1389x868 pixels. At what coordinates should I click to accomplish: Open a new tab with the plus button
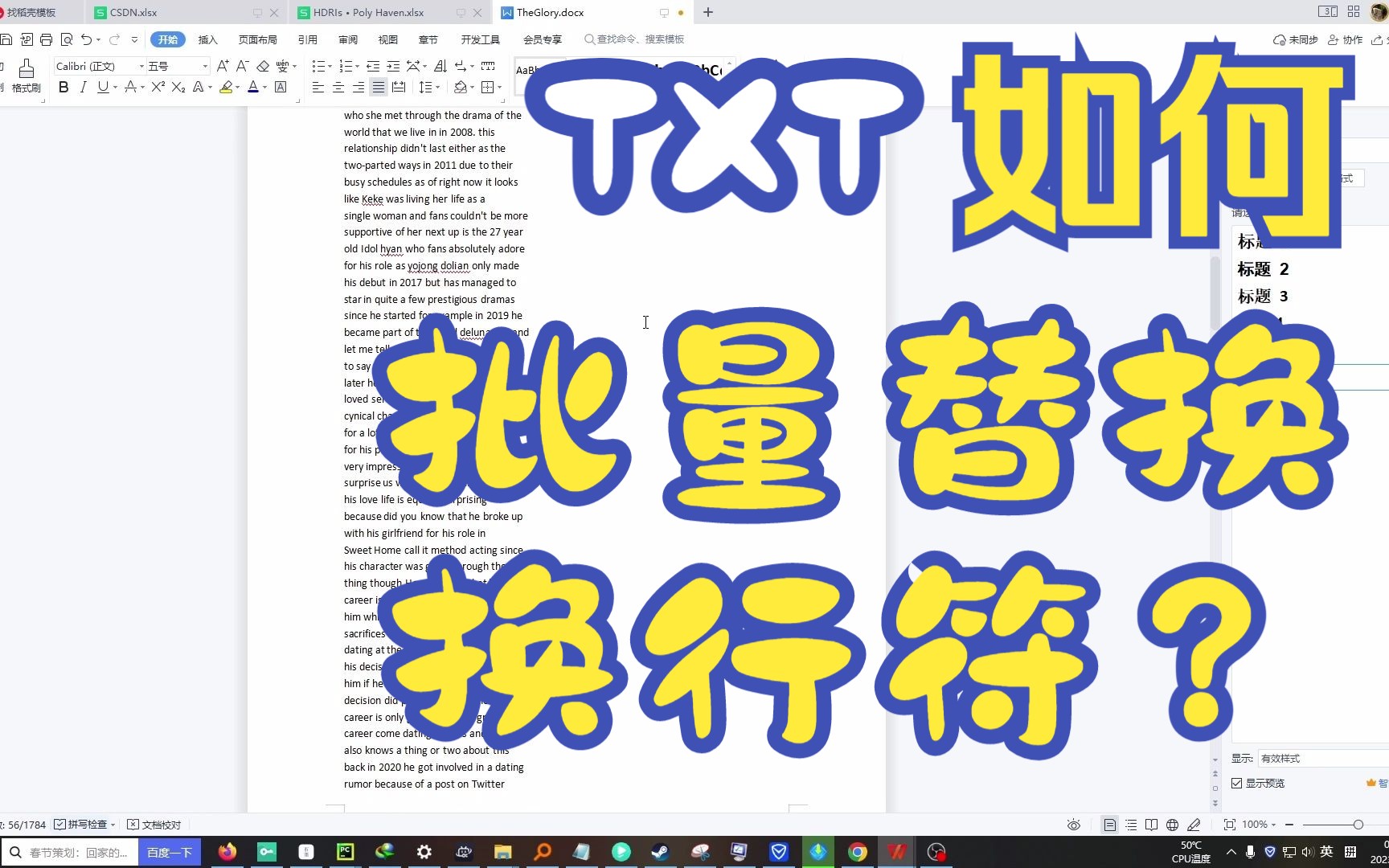[708, 12]
